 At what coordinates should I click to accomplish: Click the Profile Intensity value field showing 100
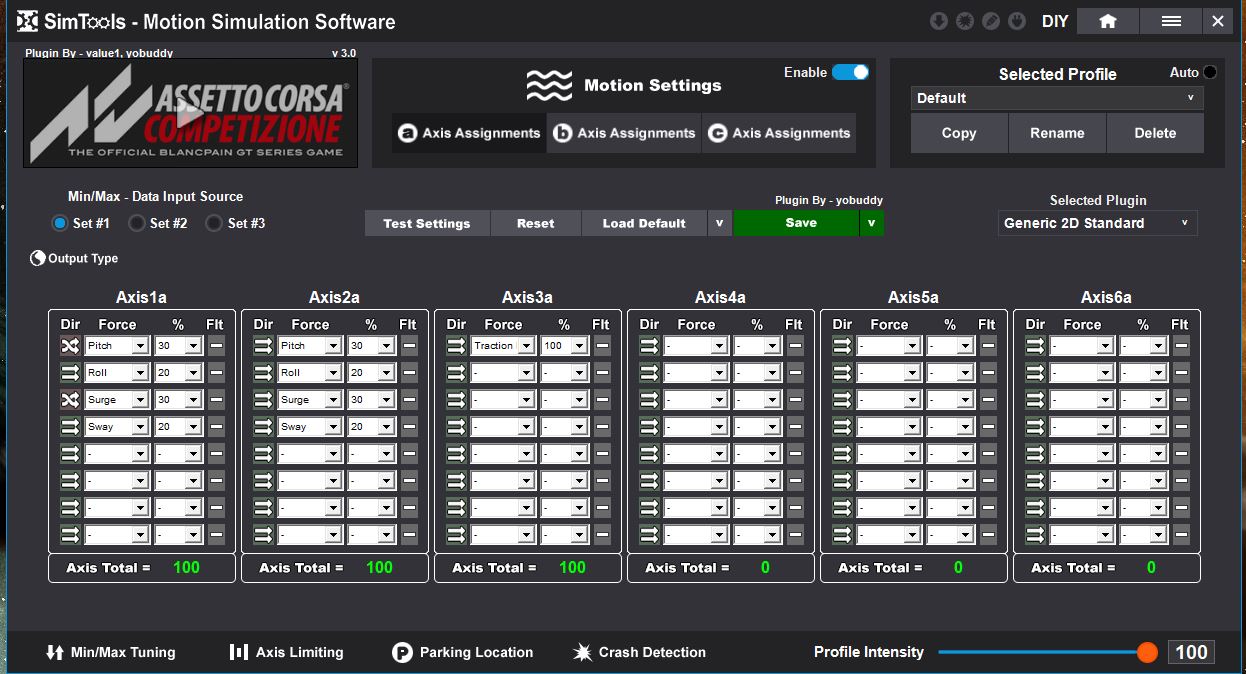click(1191, 652)
